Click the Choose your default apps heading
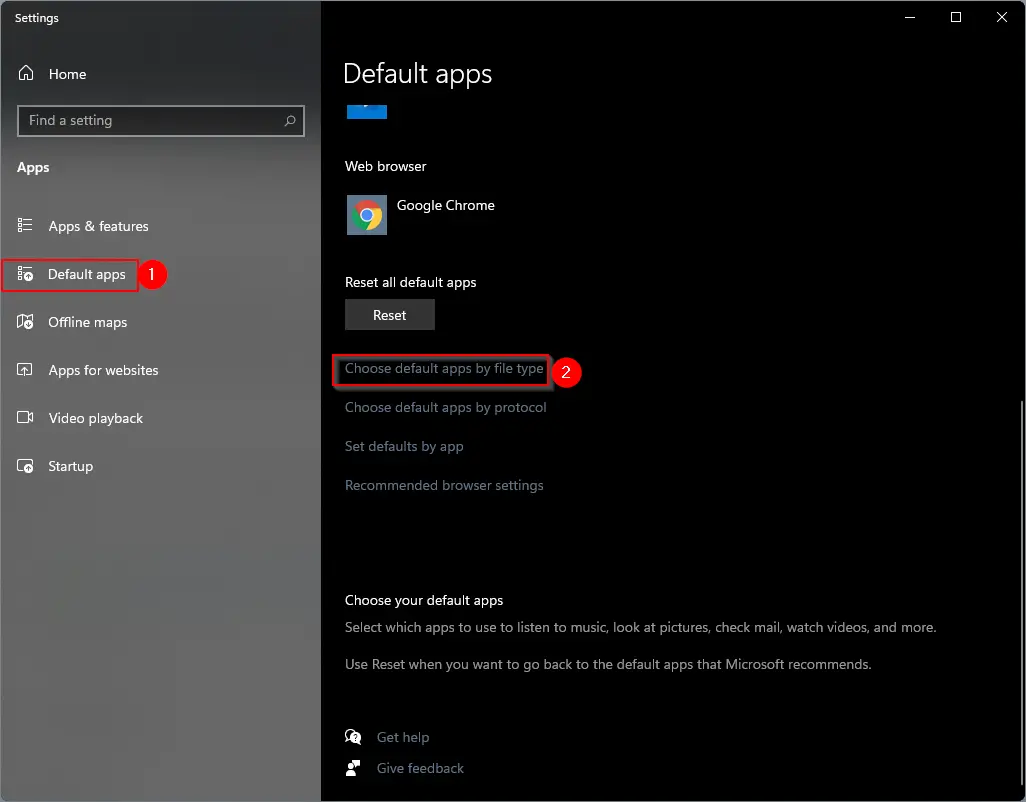The image size is (1026, 802). (424, 601)
